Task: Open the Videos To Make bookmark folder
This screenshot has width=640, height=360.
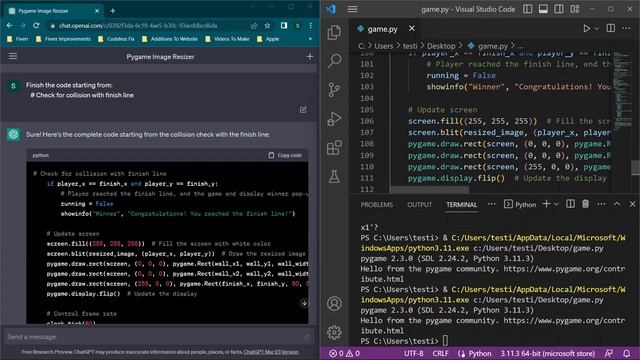Action: pos(228,39)
